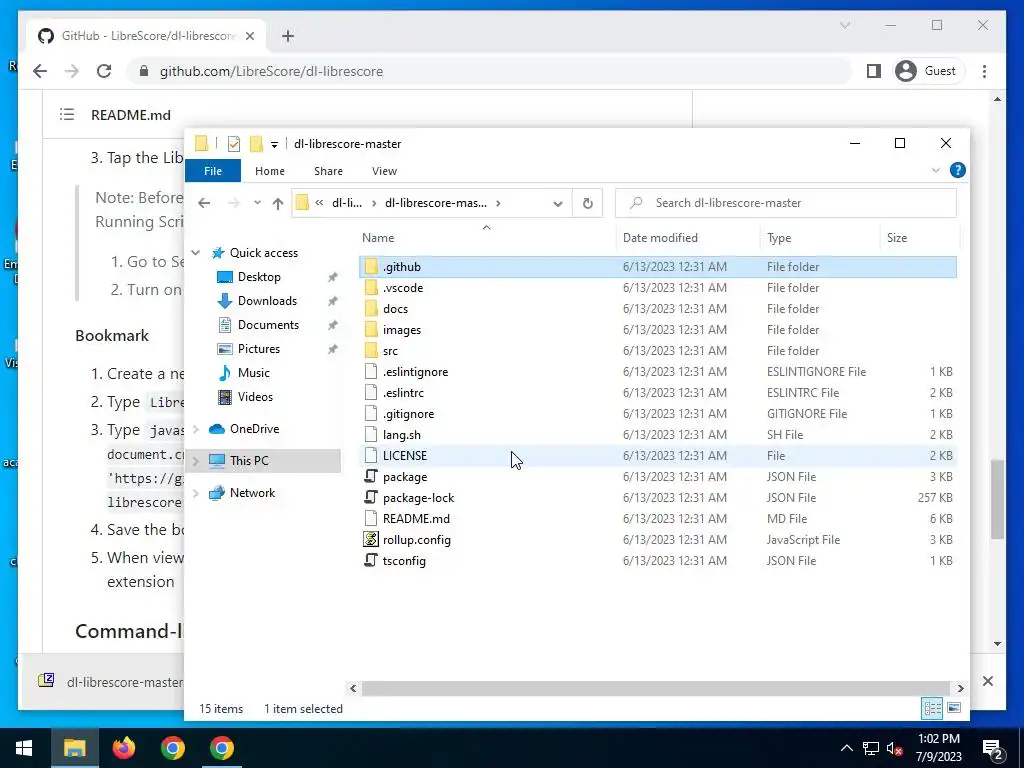Select the src folder icon

point(371,351)
